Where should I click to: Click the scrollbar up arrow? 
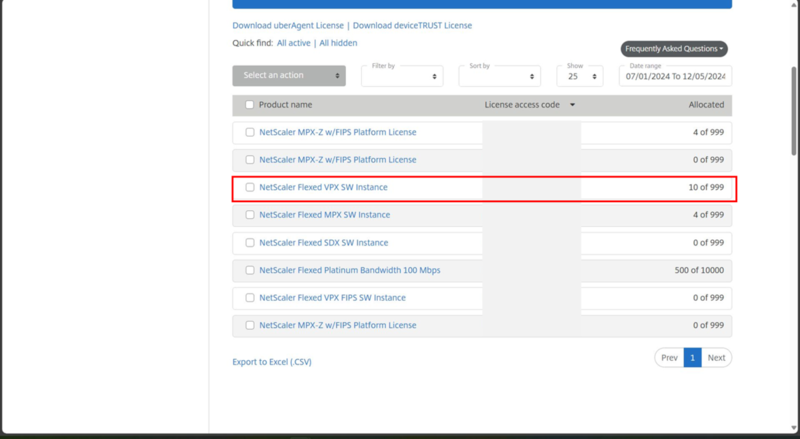794,4
